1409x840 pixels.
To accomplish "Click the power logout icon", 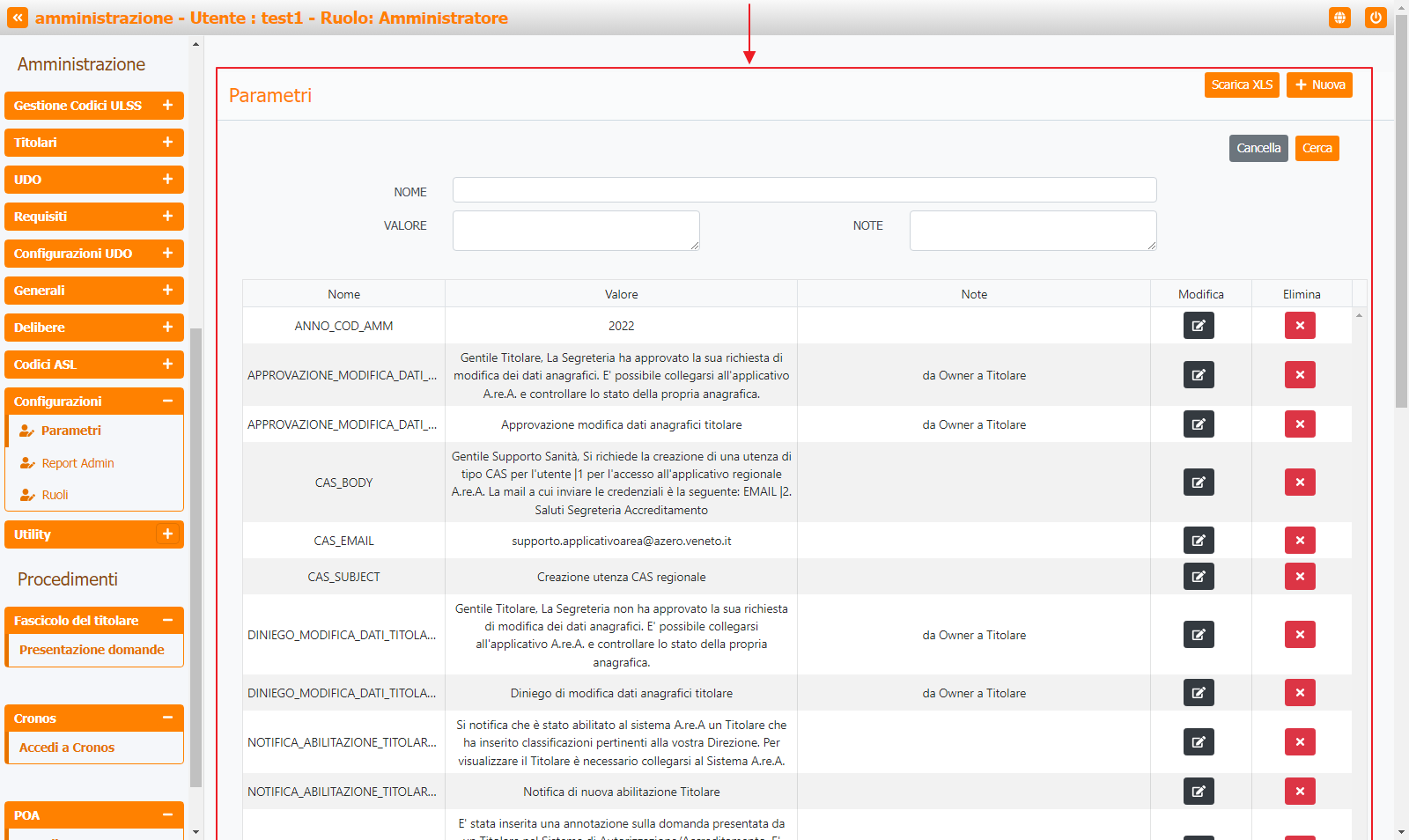I will [1376, 18].
